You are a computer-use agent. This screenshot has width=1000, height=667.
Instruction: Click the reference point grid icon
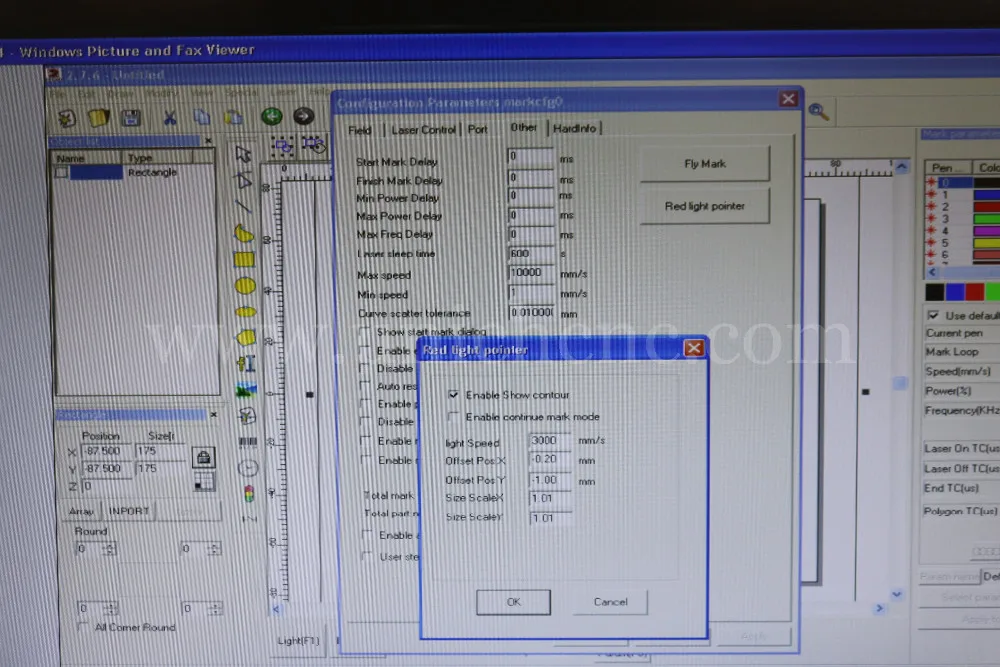(x=204, y=481)
